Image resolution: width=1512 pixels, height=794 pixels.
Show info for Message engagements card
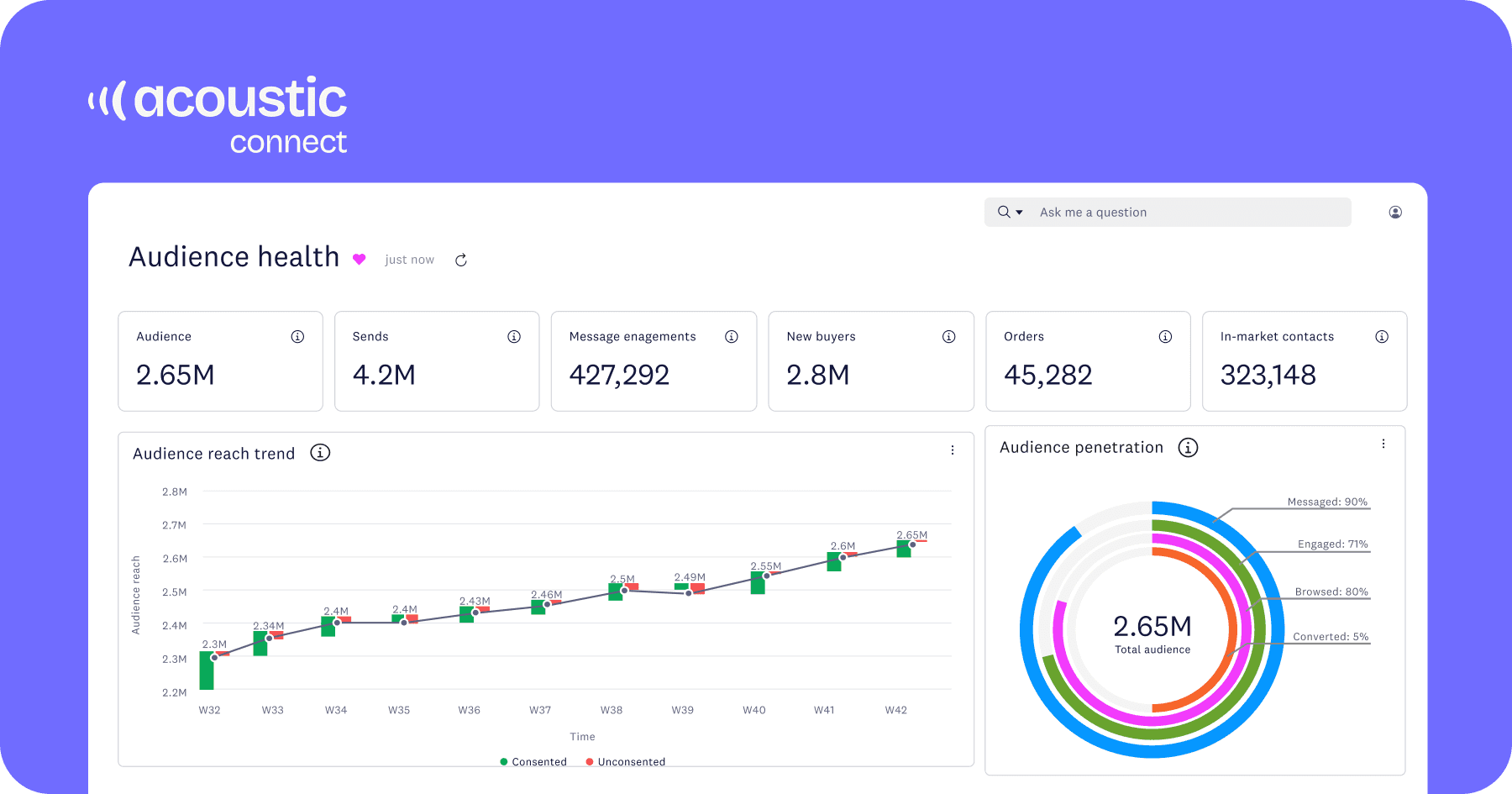tap(732, 336)
